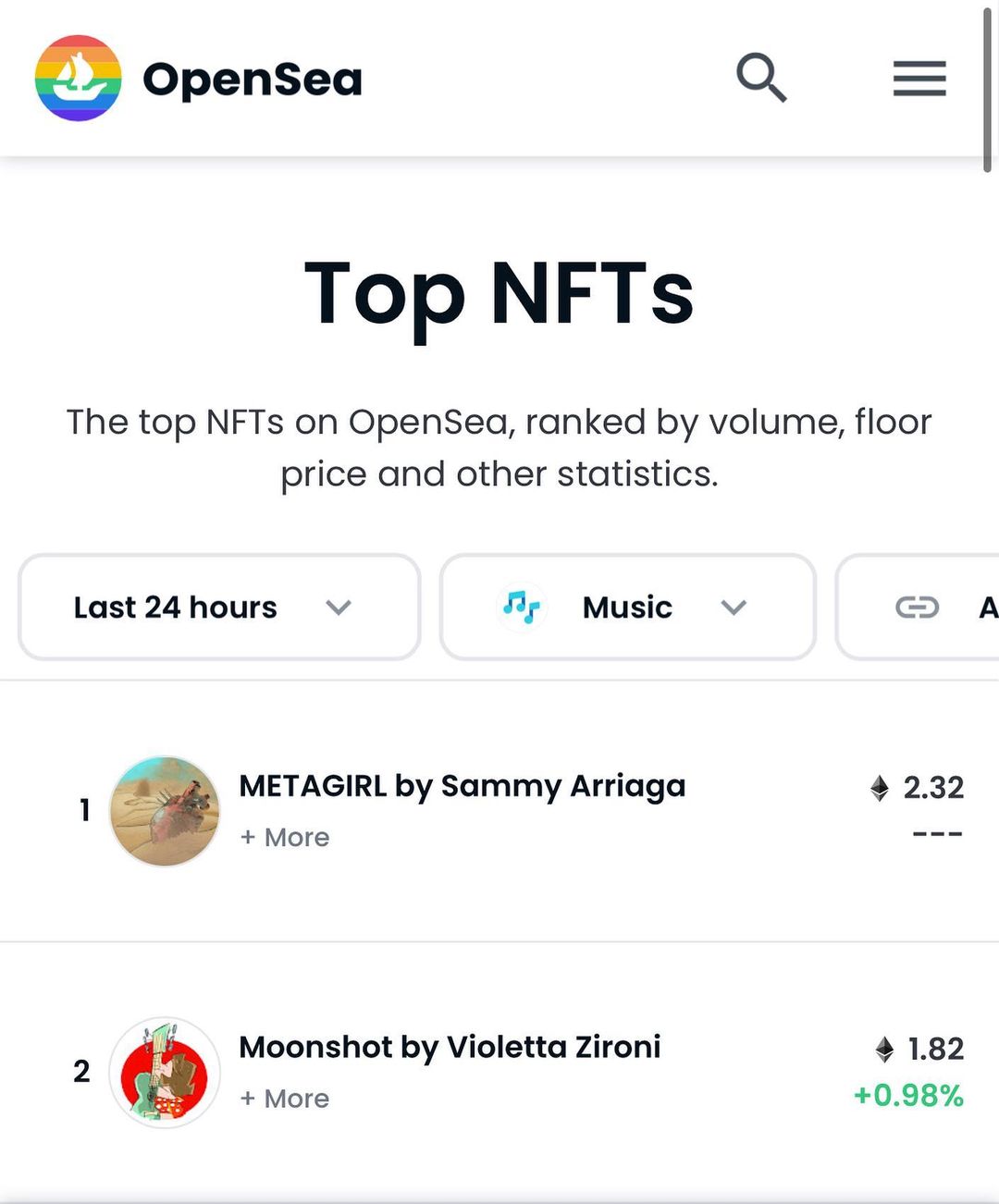Viewport: 999px width, 1204px height.
Task: Open the hamburger navigation menu
Action: click(x=919, y=79)
